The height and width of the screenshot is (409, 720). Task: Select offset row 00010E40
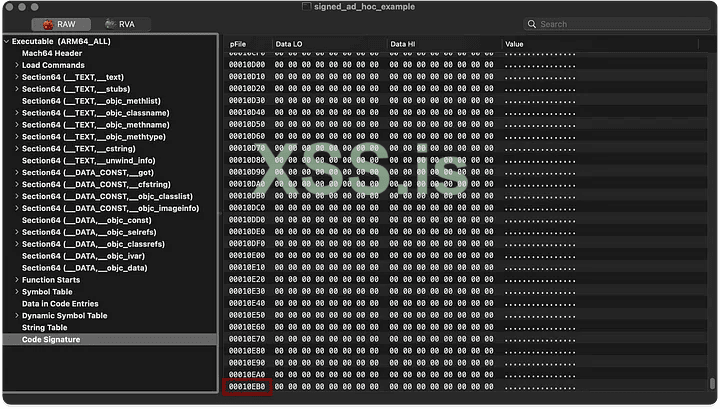coord(466,304)
